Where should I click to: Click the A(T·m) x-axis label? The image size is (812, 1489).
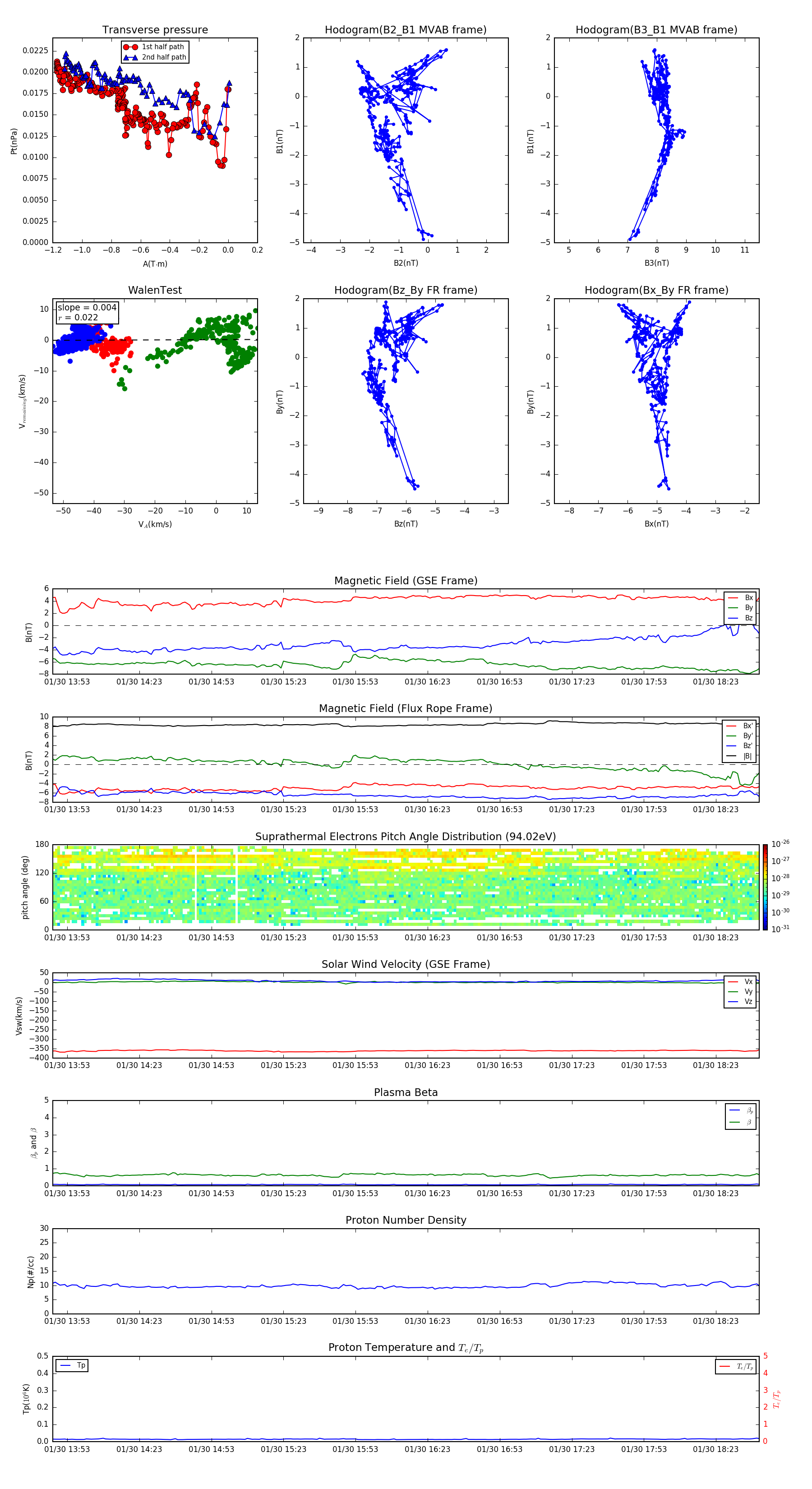[x=155, y=264]
